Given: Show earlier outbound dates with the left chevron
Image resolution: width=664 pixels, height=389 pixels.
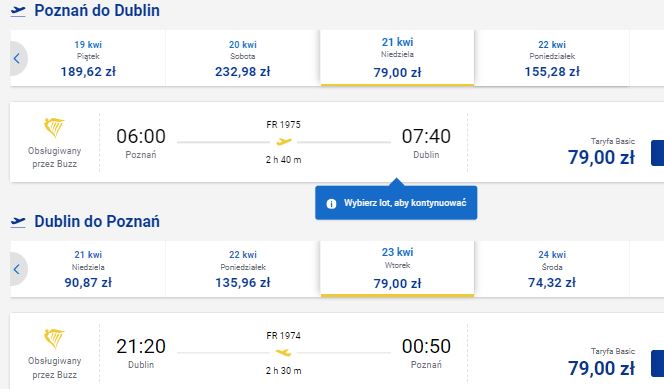Looking at the screenshot, I should click(x=17, y=58).
